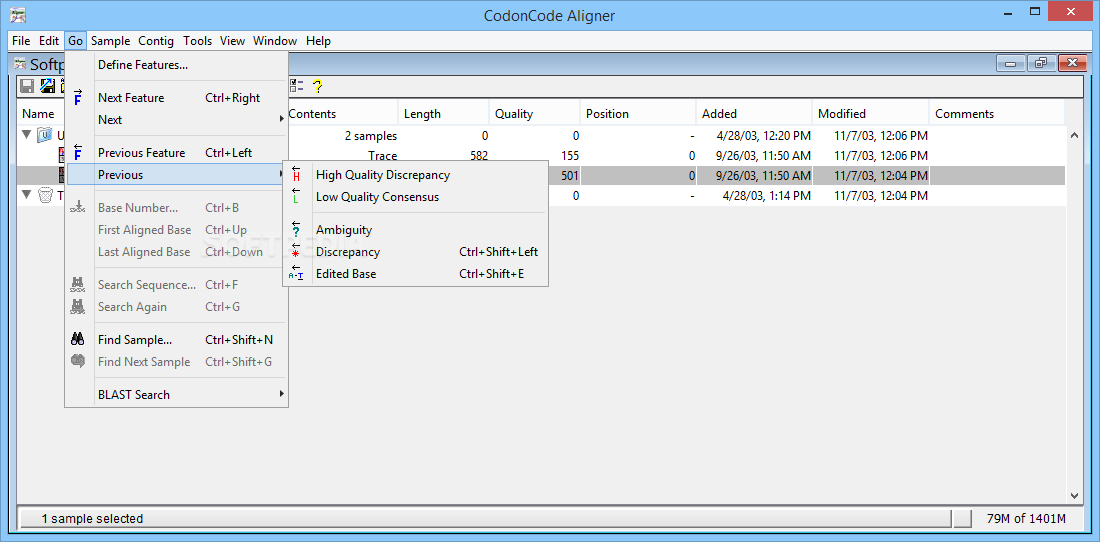The image size is (1100, 542).
Task: Select Find Sample... menu entry
Action: [177, 340]
